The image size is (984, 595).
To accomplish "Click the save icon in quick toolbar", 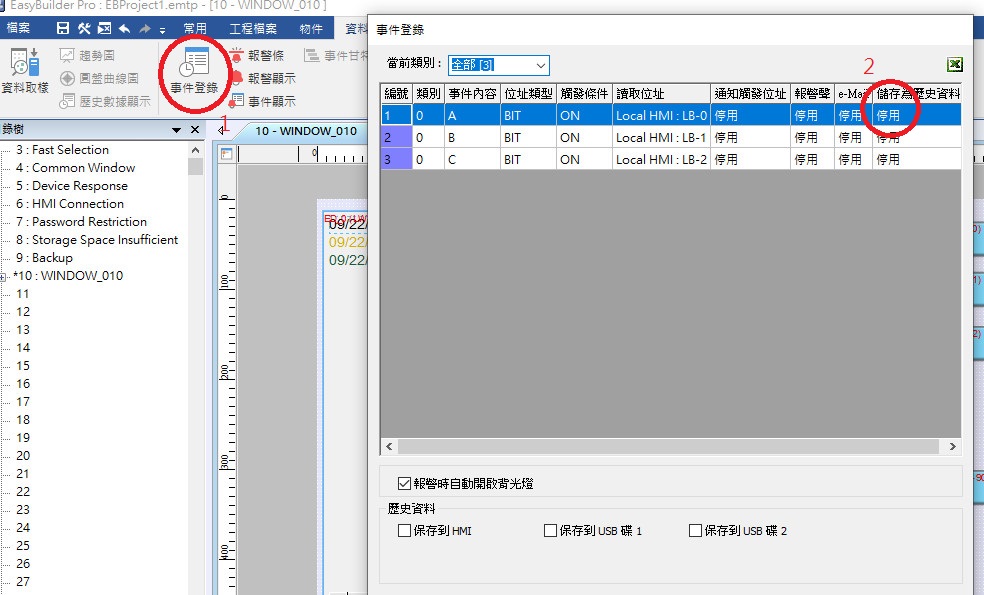I will 64,29.
